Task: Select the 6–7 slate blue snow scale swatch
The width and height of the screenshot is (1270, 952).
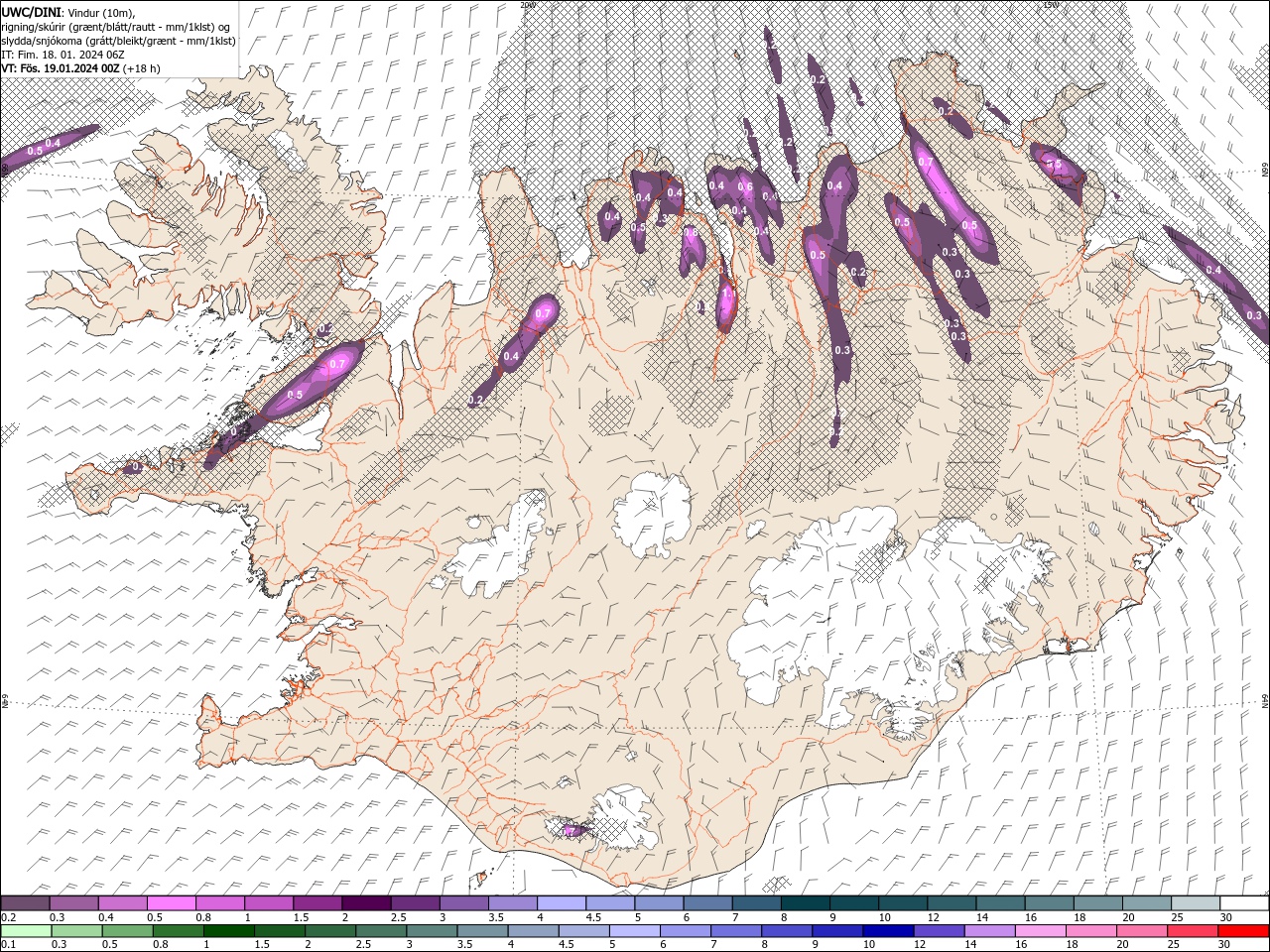Action: pyautogui.click(x=708, y=903)
